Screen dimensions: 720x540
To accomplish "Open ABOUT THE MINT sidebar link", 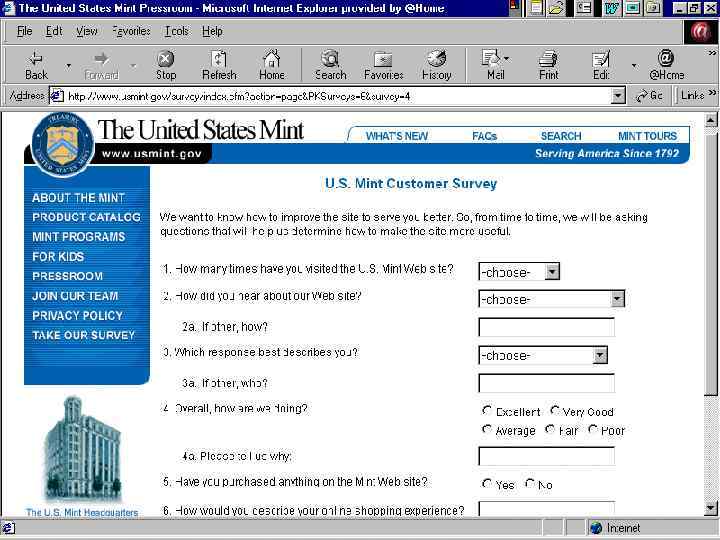I will pos(79,198).
